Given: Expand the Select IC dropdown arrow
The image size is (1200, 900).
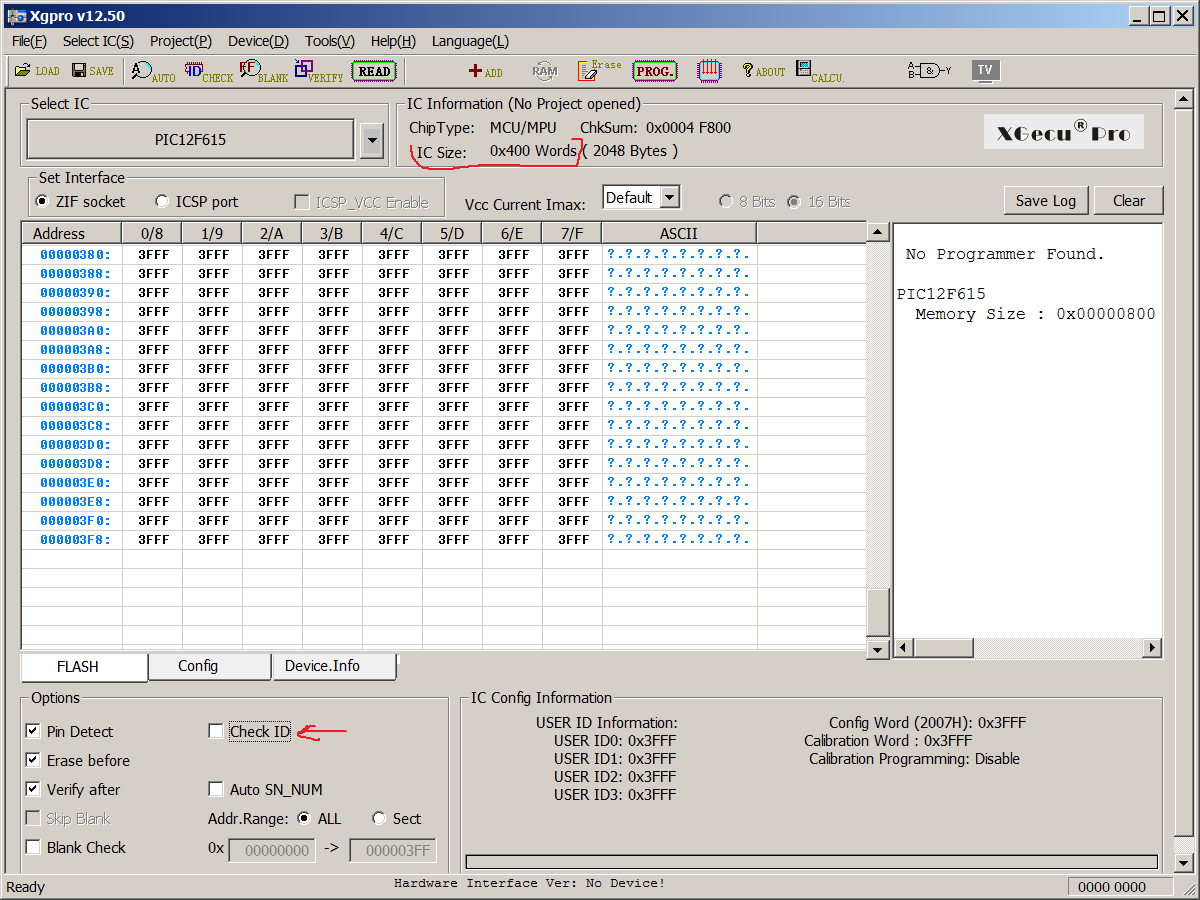Looking at the screenshot, I should (x=372, y=140).
